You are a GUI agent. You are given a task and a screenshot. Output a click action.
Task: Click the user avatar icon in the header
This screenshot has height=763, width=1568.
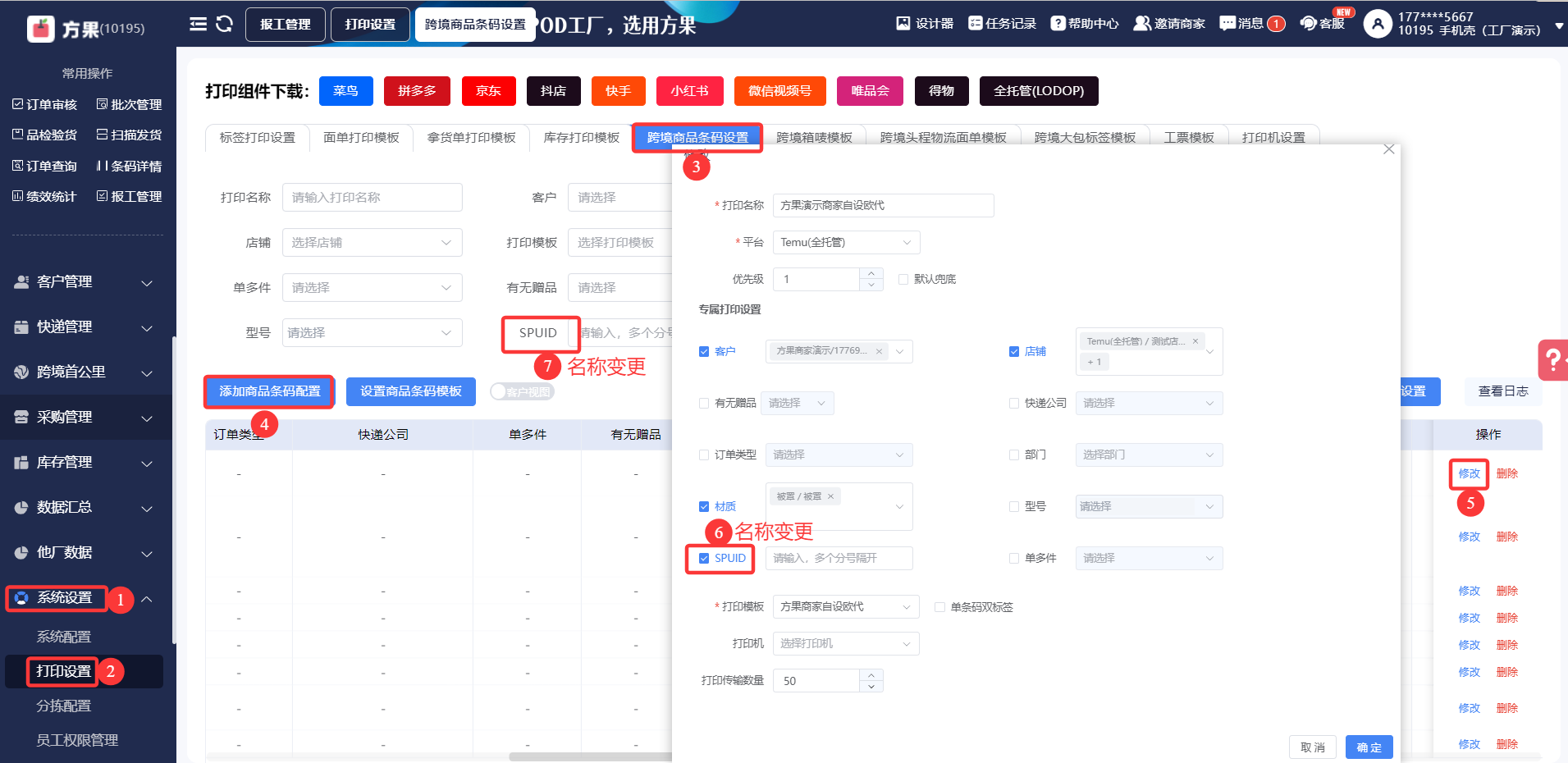pyautogui.click(x=1378, y=24)
